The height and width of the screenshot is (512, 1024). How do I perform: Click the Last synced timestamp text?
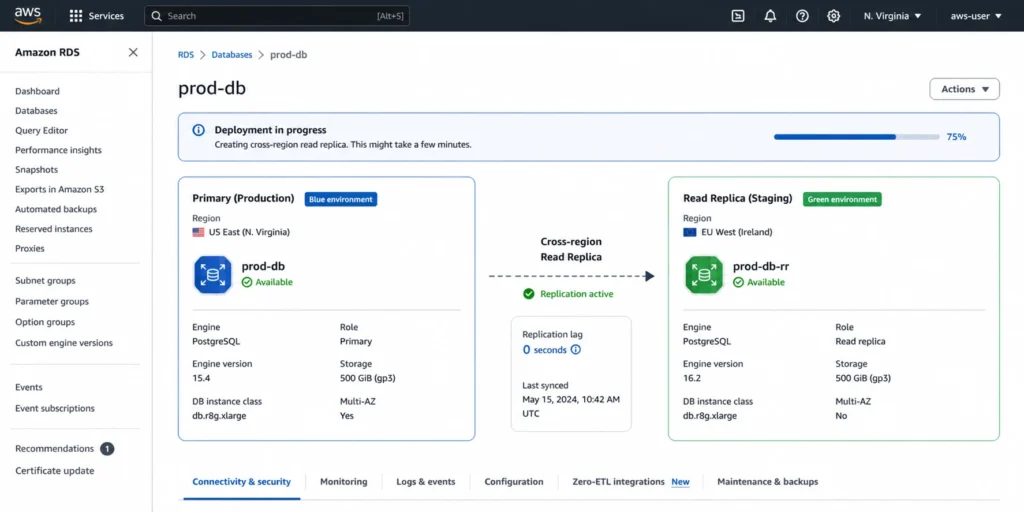pyautogui.click(x=571, y=406)
